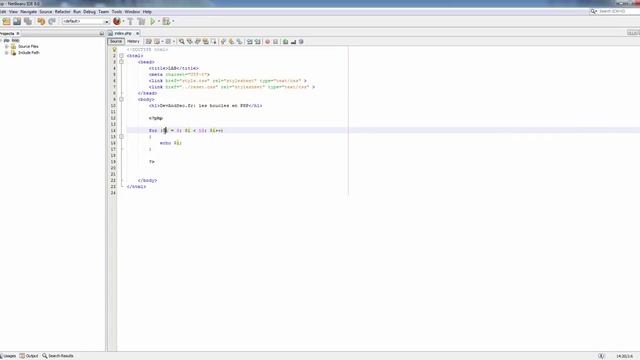The image size is (640, 360).
Task: Close the Projects panel tab
Action: (x=18, y=33)
